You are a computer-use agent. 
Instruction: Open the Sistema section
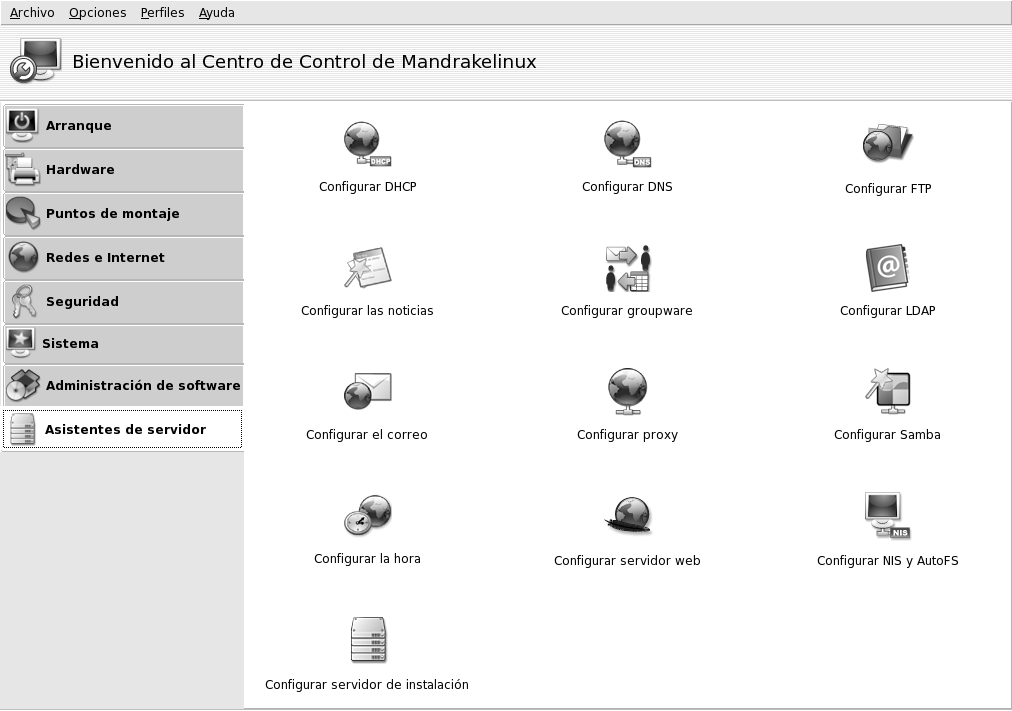[123, 344]
